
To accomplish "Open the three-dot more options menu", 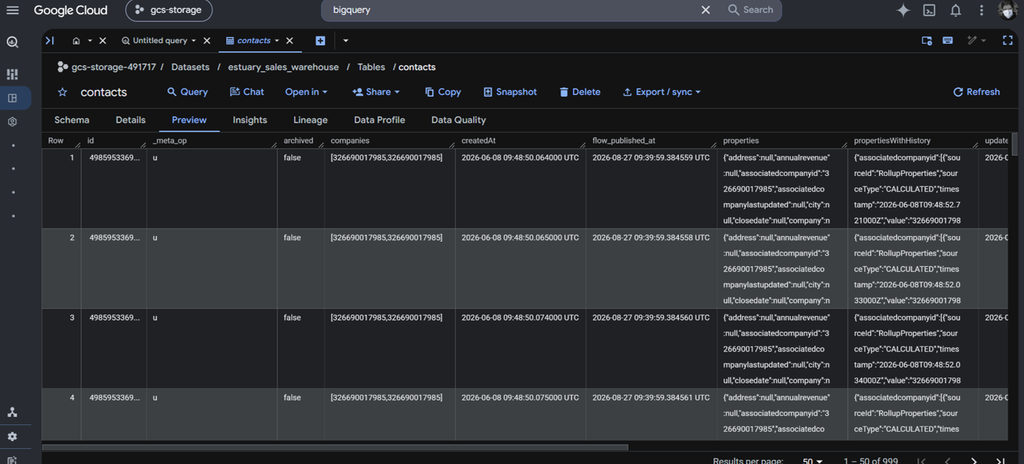I will tap(981, 10).
